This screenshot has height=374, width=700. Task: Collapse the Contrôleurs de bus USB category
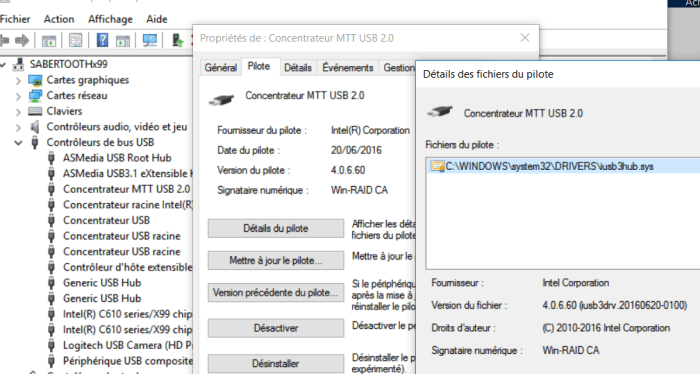(x=18, y=143)
